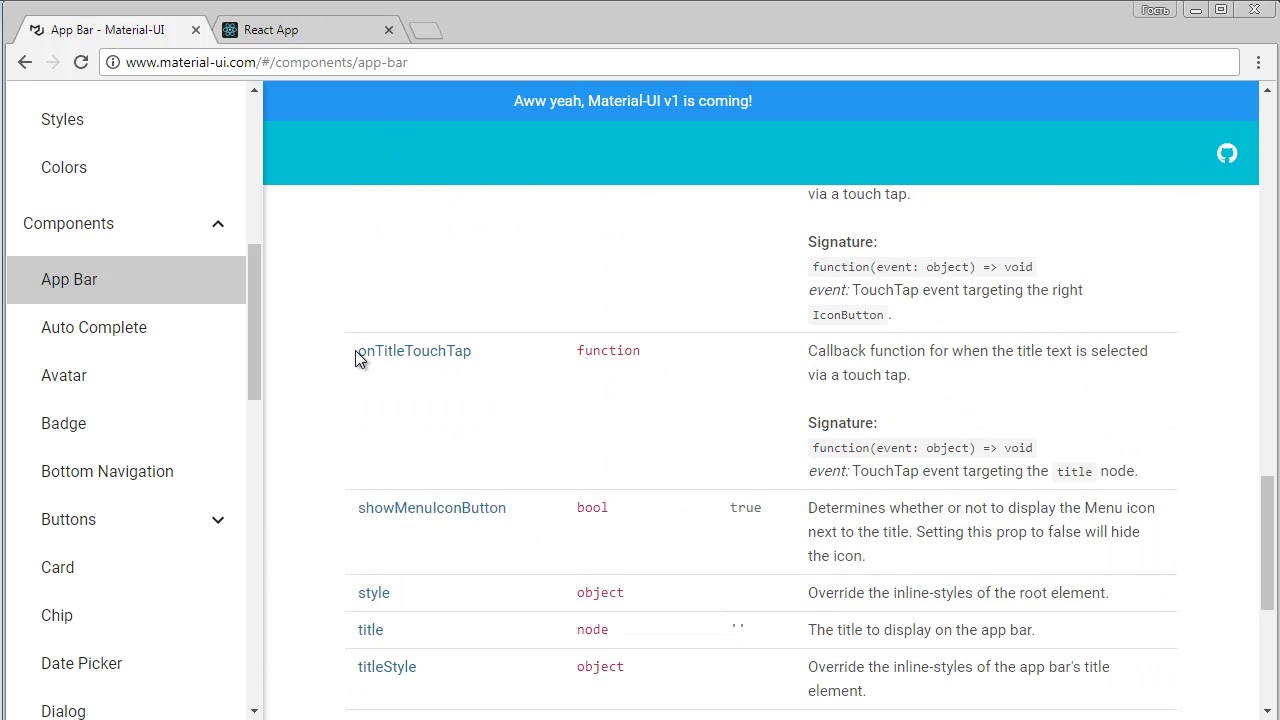
Task: Click the 'true' default value
Action: pos(745,508)
